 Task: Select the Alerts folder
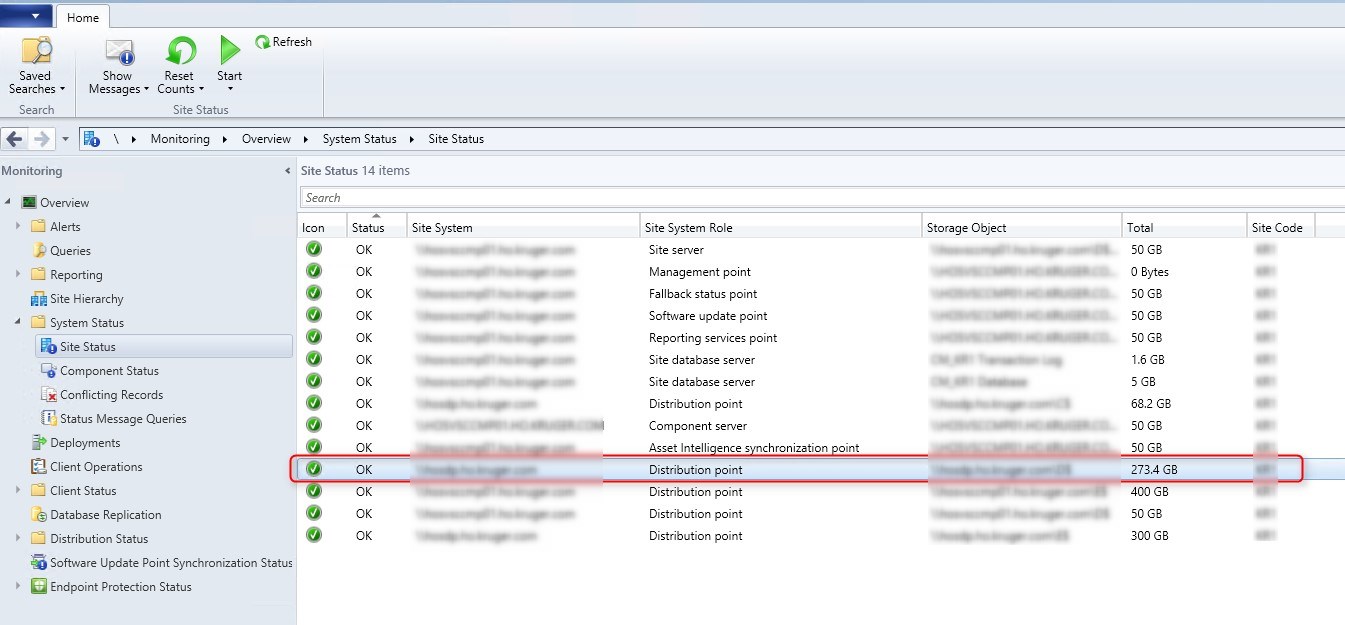tap(65, 227)
